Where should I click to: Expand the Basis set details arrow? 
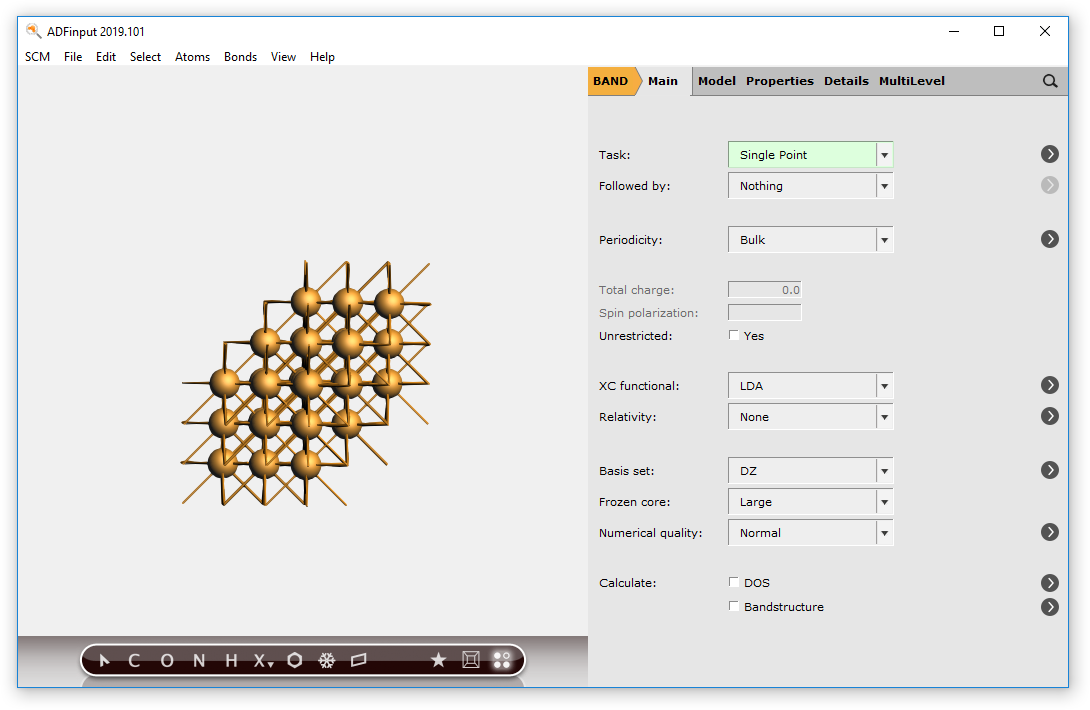(x=1049, y=470)
